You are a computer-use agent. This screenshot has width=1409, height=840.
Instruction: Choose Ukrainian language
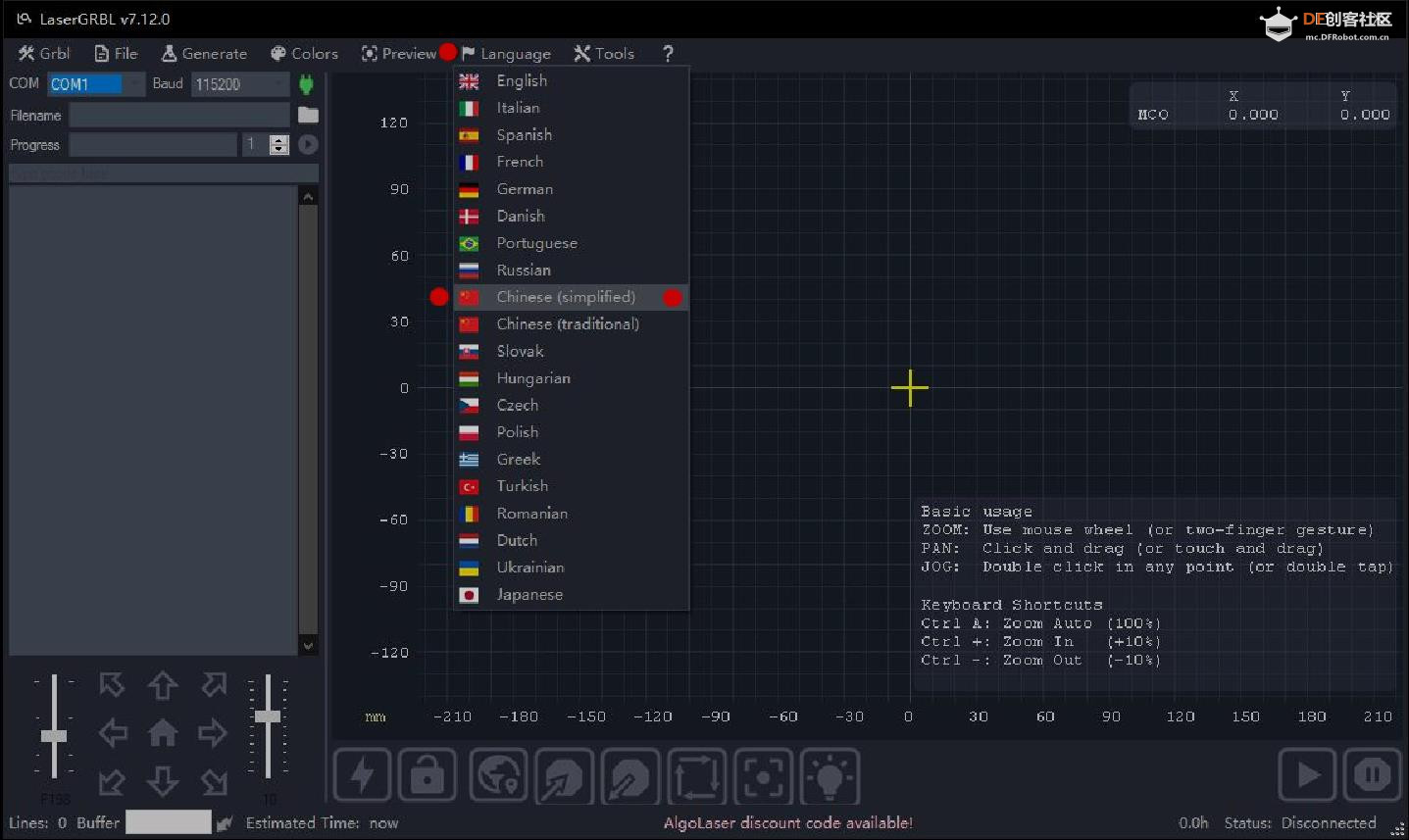coord(572,568)
